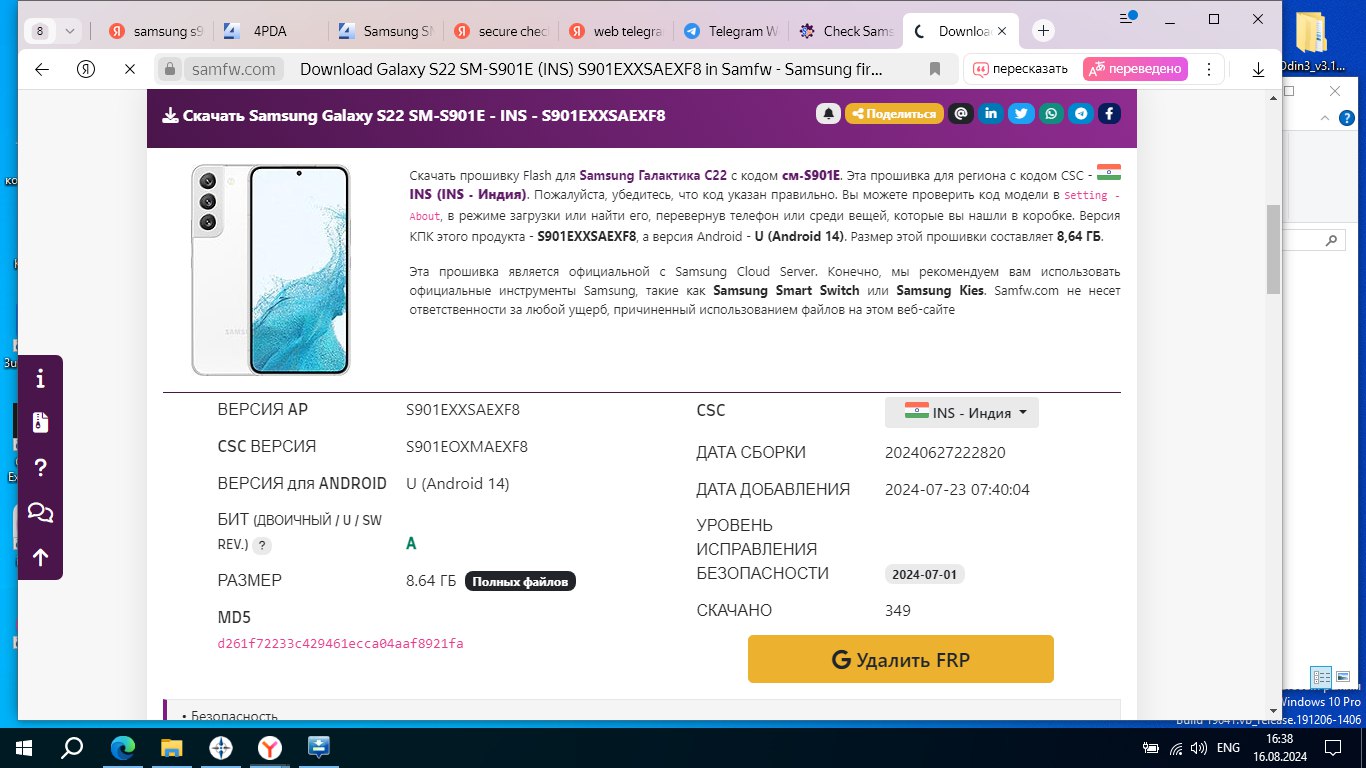
Task: Expand the tab group counter dropdown
Action: [70, 31]
